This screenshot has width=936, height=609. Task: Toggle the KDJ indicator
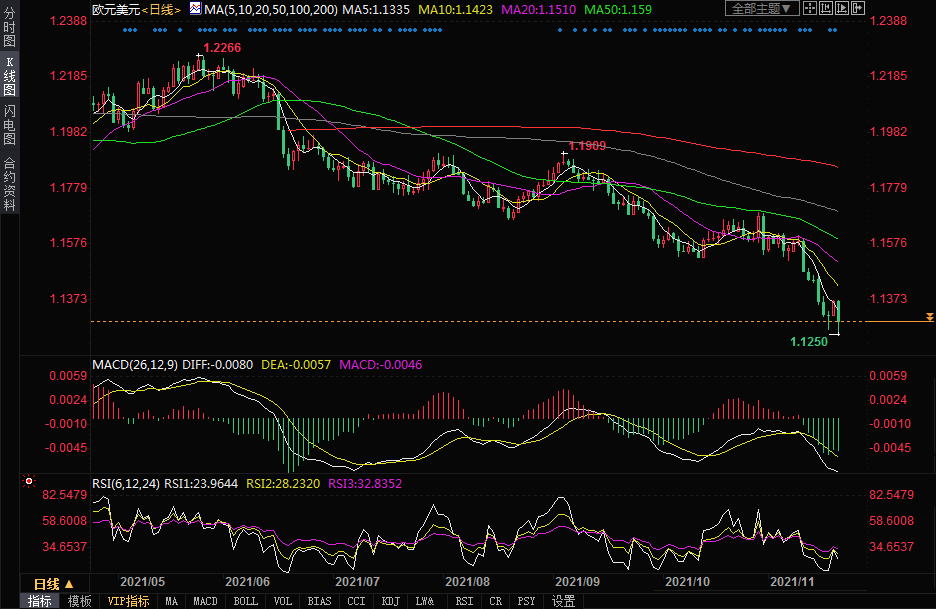click(390, 601)
